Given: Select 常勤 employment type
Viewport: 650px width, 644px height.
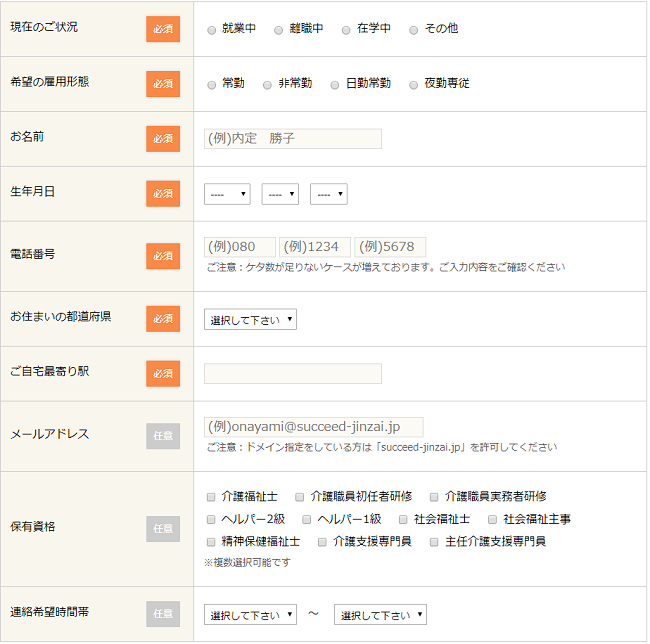Looking at the screenshot, I should [x=211, y=85].
